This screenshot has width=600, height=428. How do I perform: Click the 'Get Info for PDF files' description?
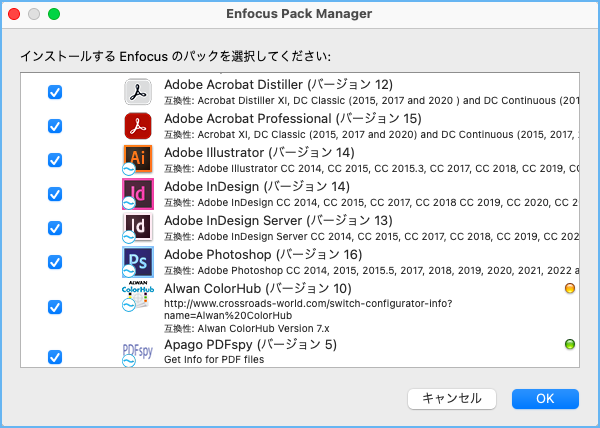[x=214, y=360]
